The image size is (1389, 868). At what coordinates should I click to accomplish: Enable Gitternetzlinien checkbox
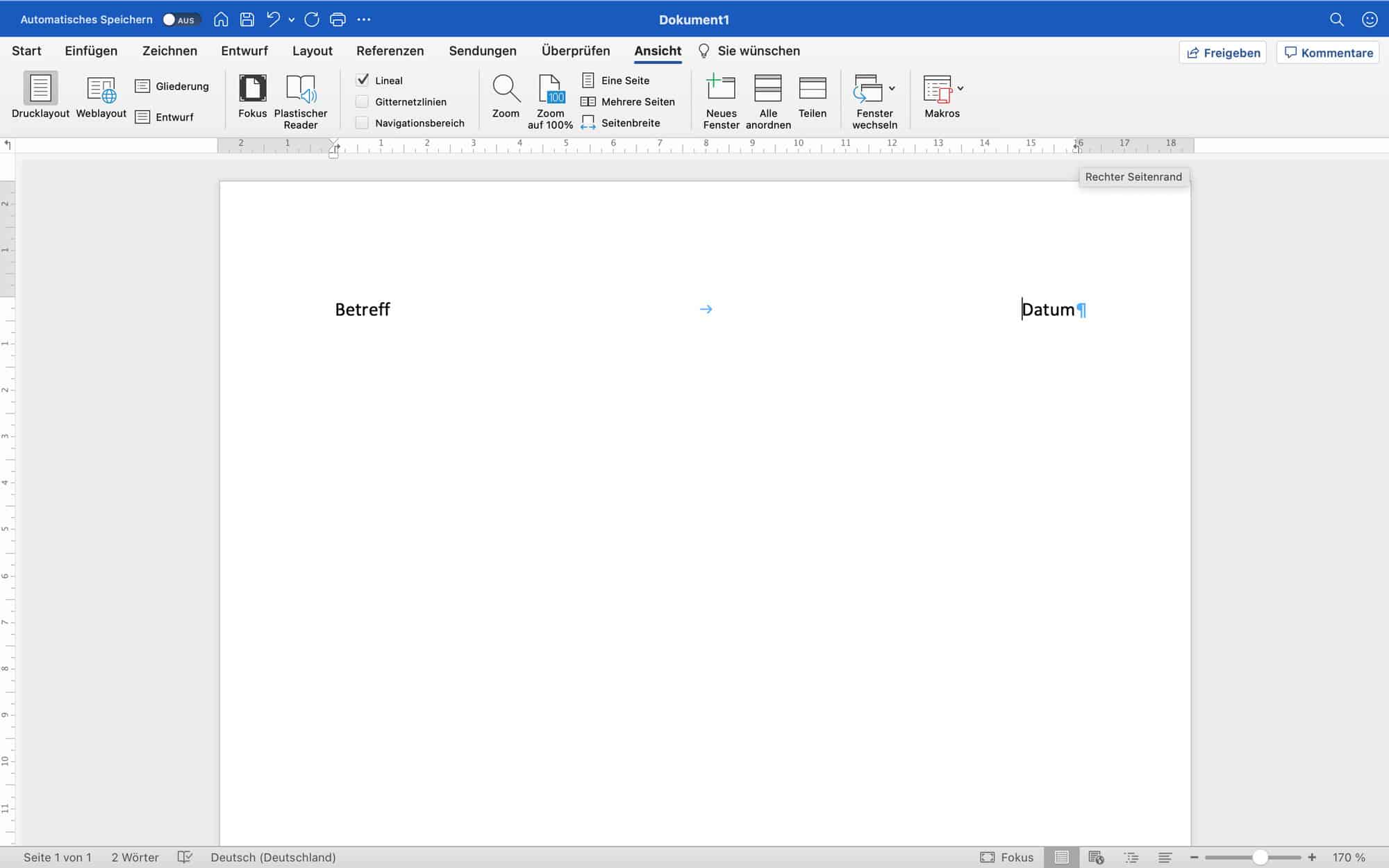point(362,101)
